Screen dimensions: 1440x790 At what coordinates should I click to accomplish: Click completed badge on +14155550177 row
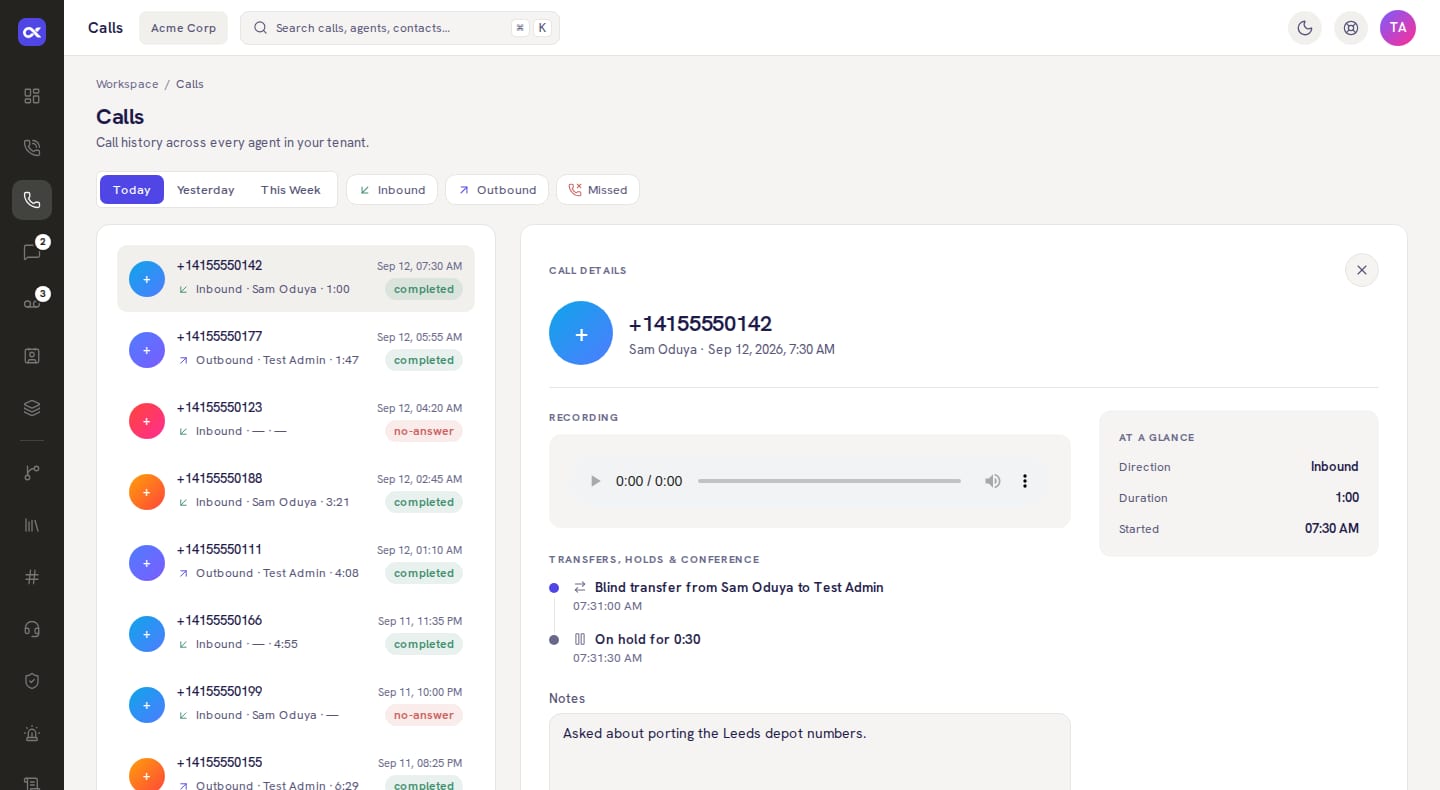tap(424, 360)
